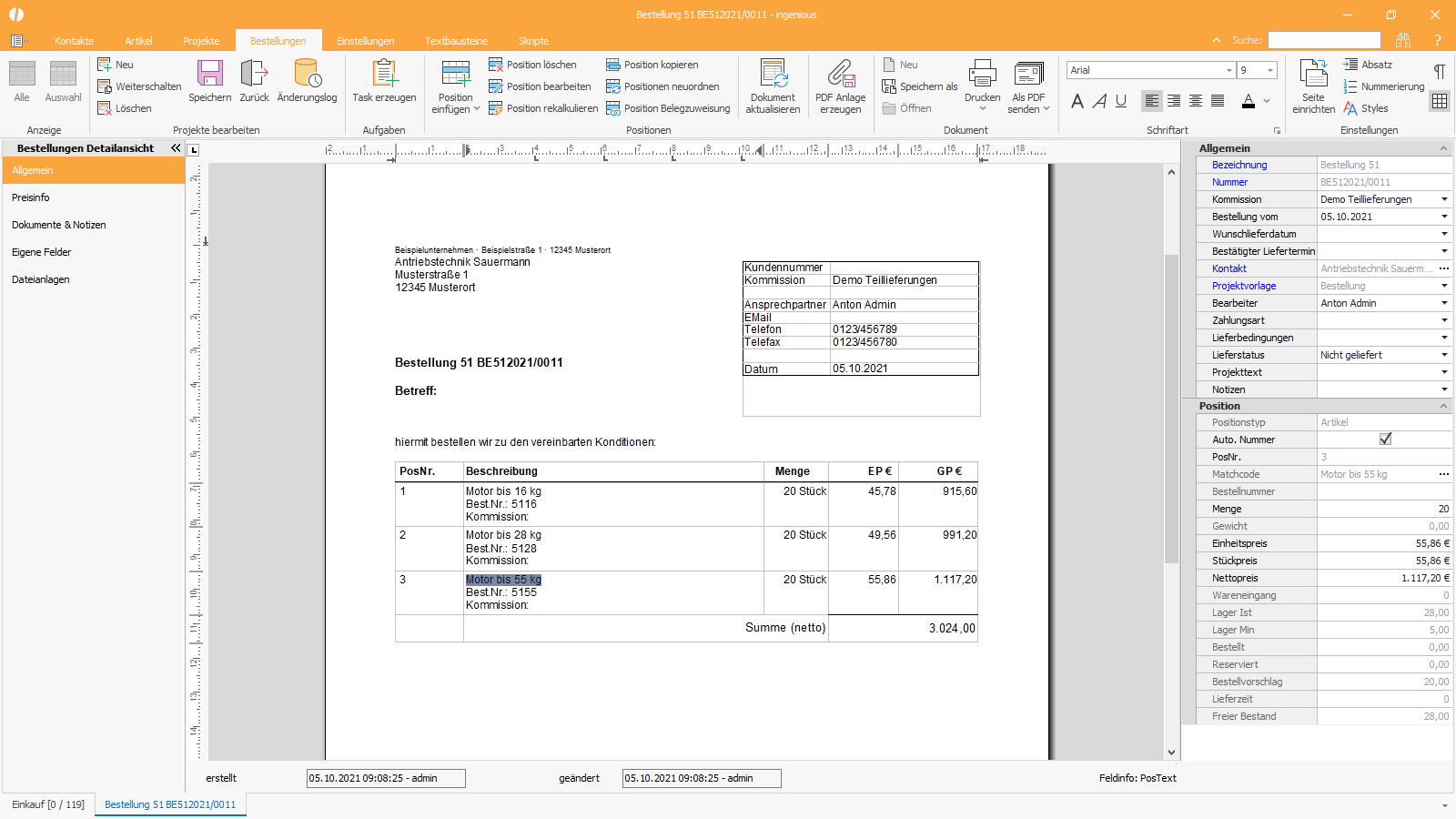
Task: Toggle underline text formatting
Action: (x=1121, y=101)
